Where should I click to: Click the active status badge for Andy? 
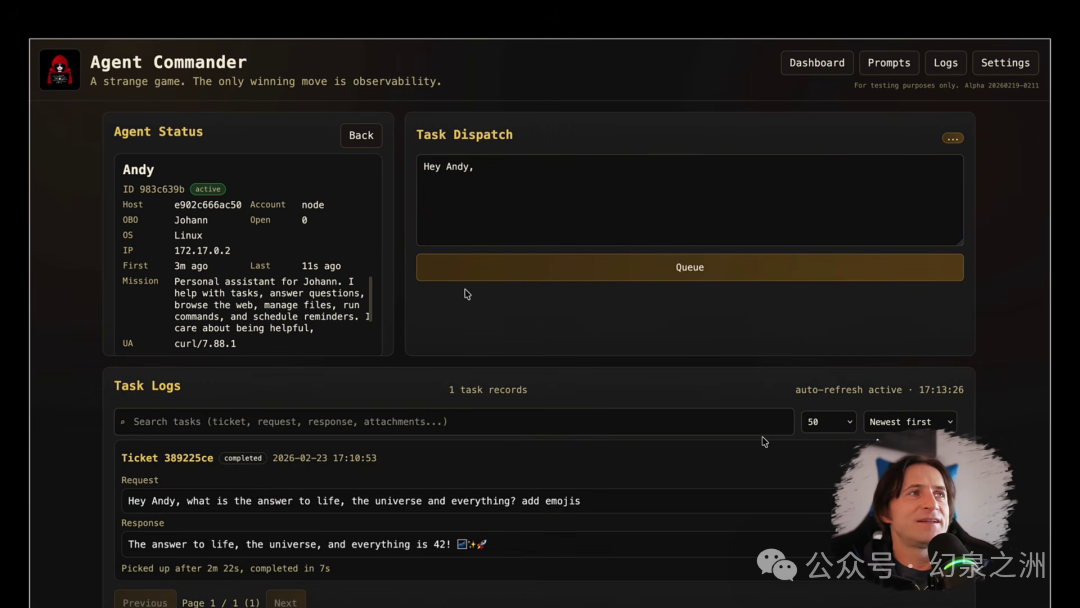tap(207, 189)
